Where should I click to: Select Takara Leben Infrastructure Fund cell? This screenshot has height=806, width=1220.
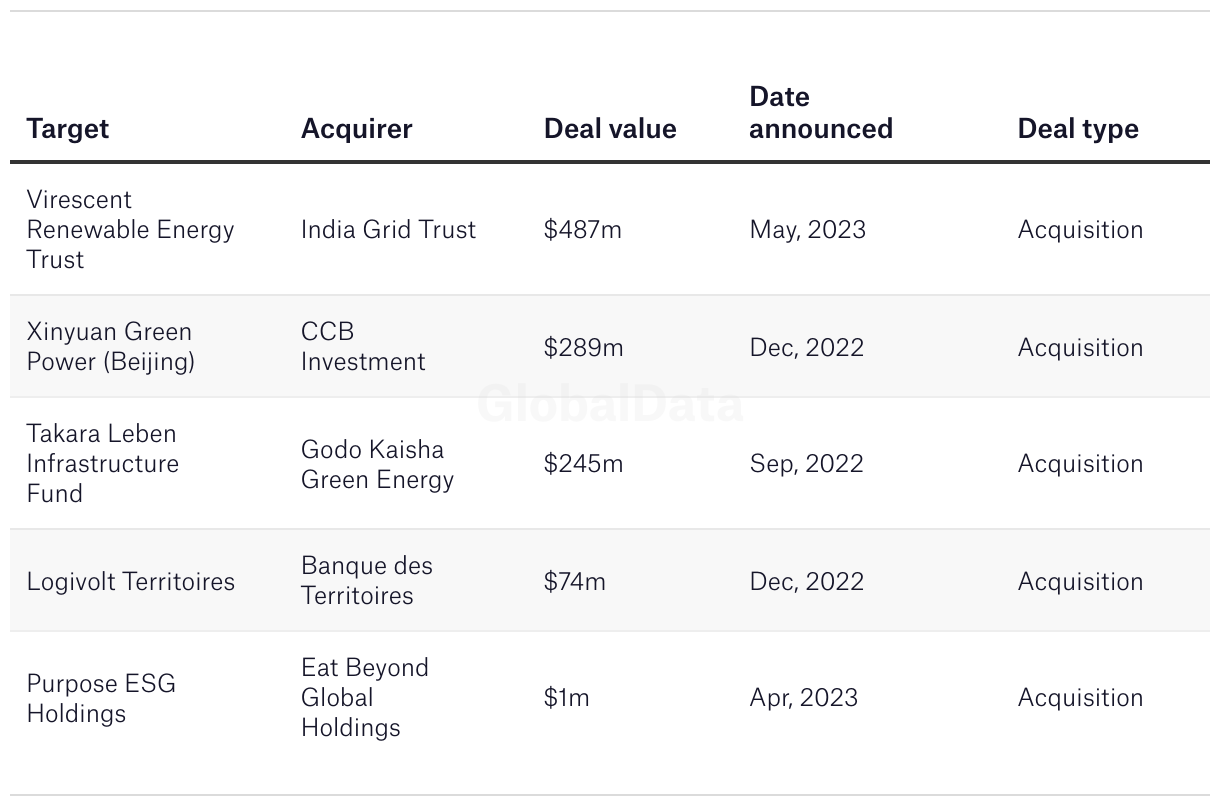[103, 463]
